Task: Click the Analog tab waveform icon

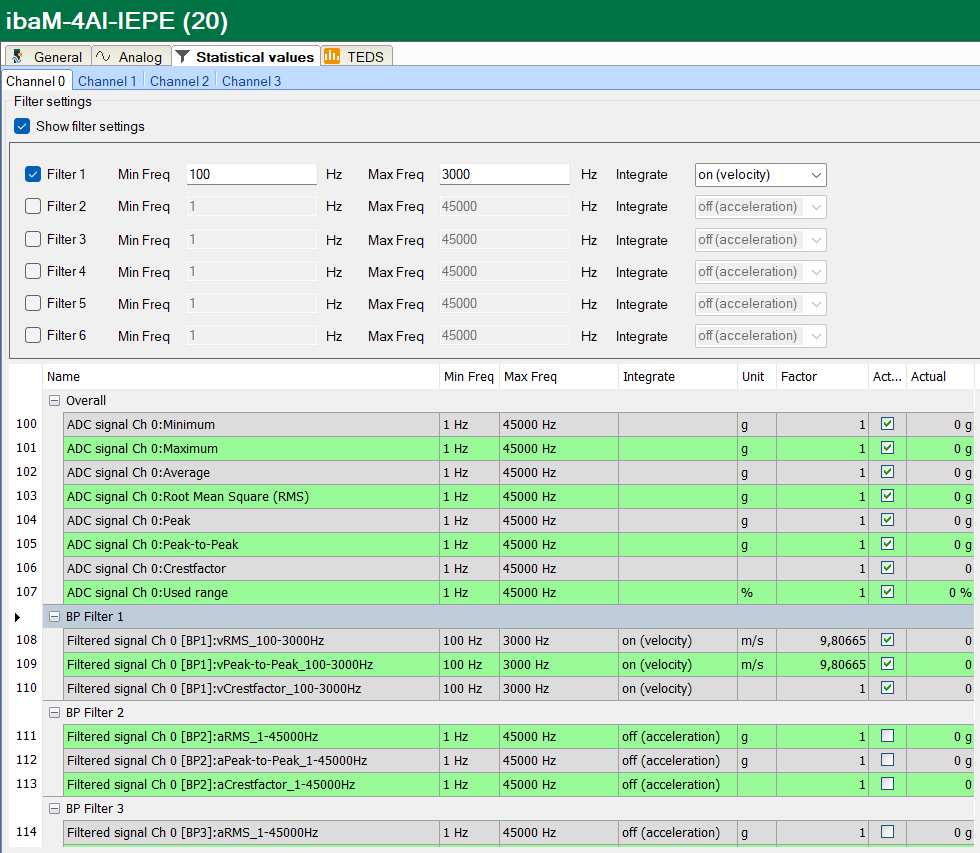Action: coord(103,57)
